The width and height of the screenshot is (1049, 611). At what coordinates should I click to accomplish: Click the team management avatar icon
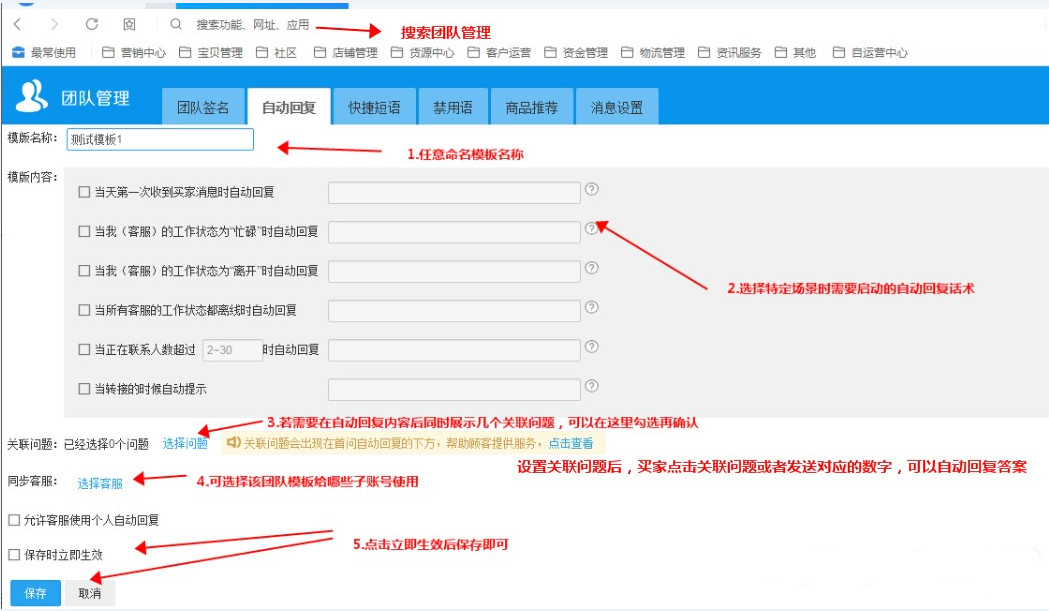point(31,98)
